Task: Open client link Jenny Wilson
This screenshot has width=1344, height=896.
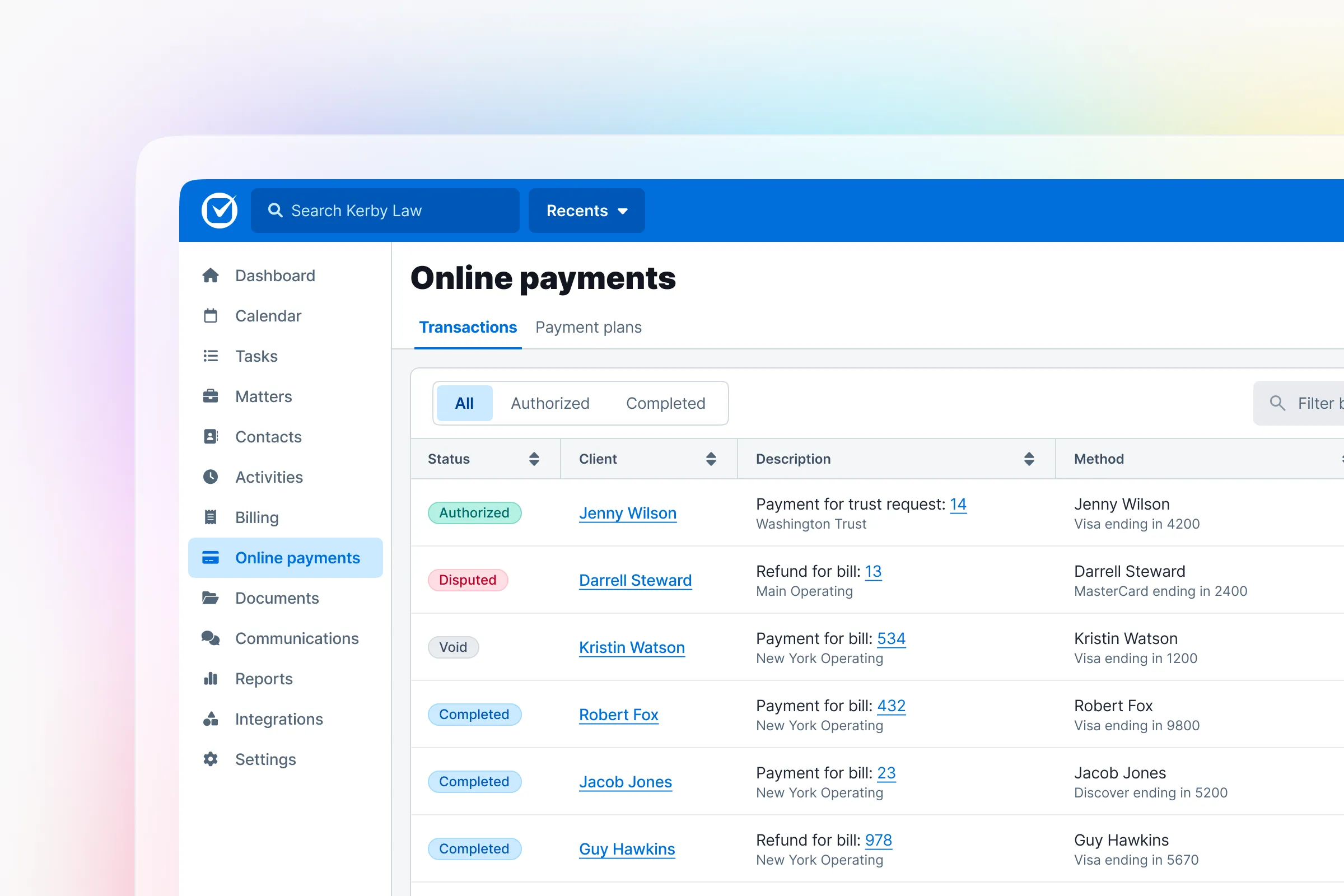Action: [x=627, y=513]
